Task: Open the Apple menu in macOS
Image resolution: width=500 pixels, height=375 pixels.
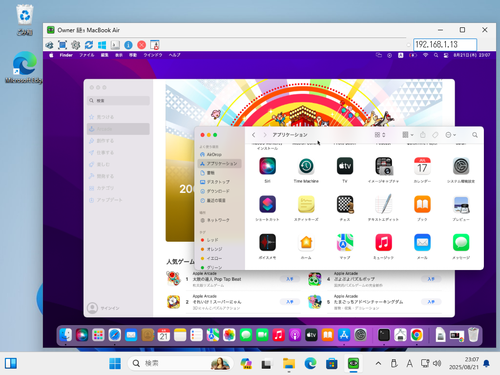Action: (x=51, y=55)
